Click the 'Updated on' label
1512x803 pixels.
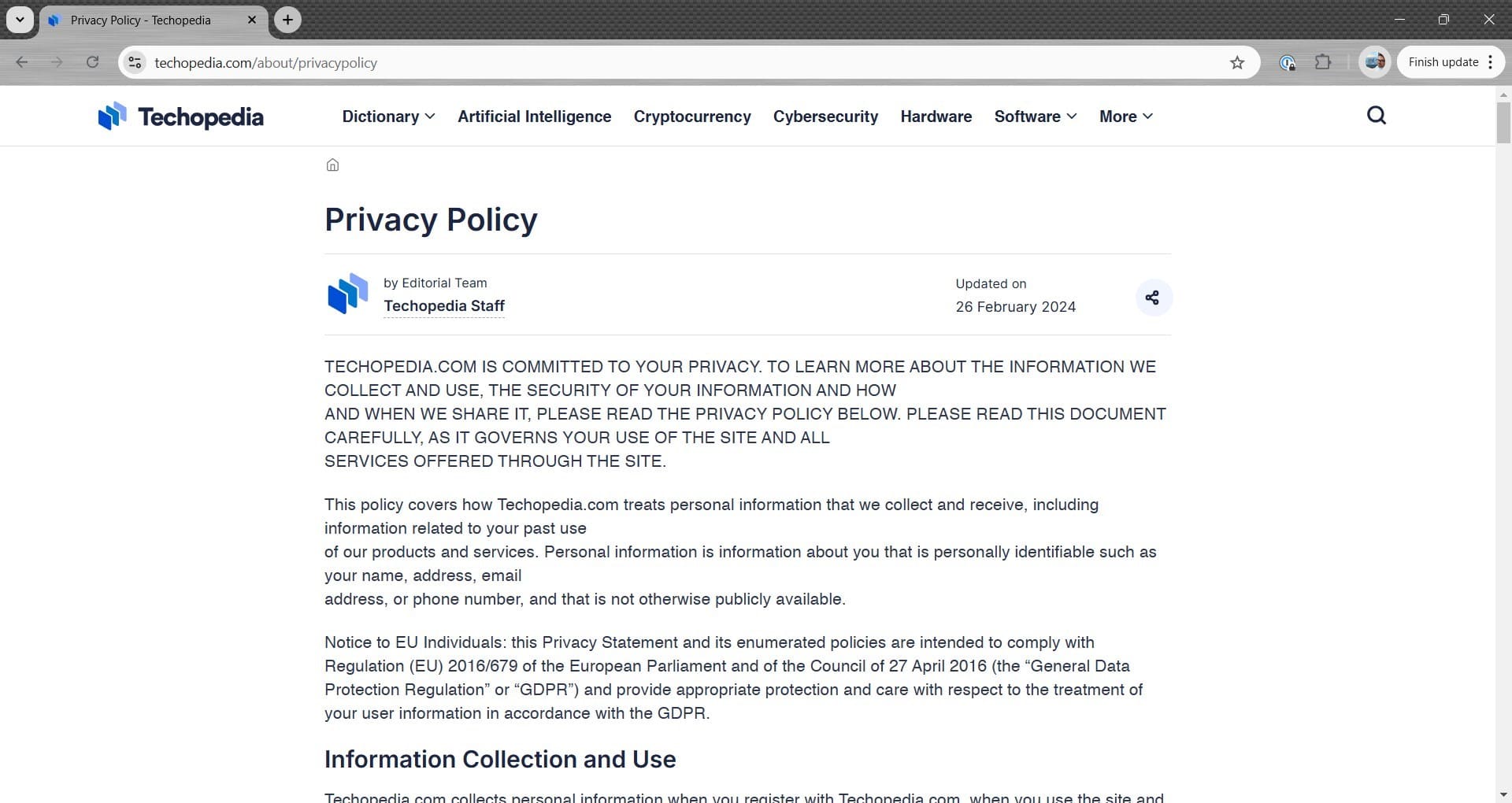[x=991, y=284]
